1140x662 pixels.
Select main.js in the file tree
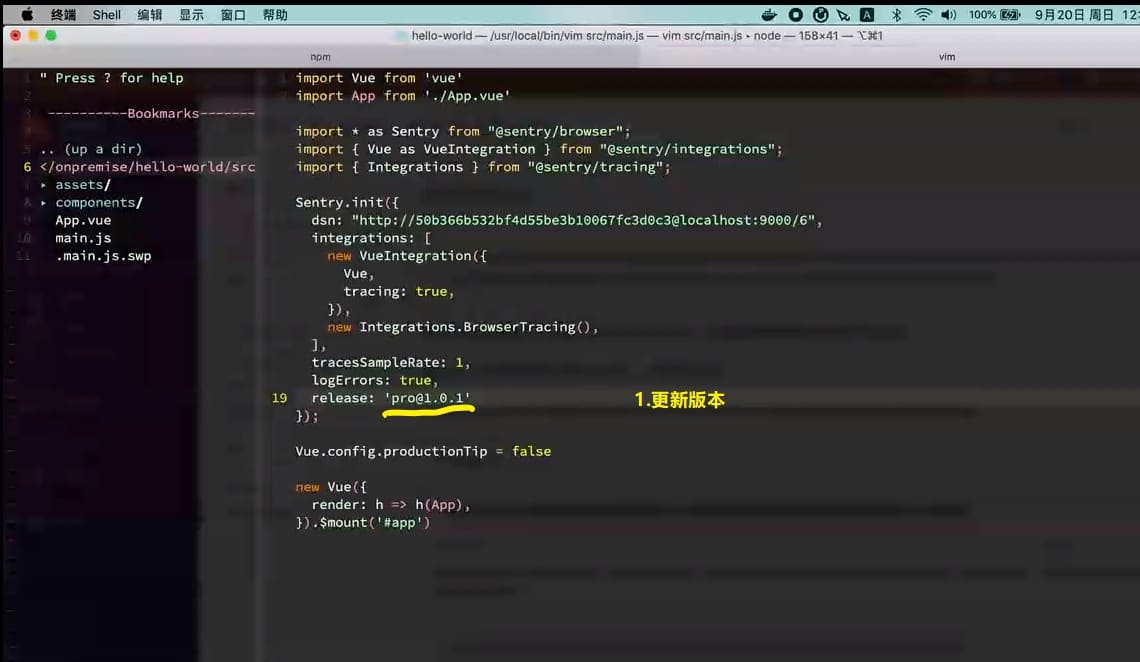(83, 239)
